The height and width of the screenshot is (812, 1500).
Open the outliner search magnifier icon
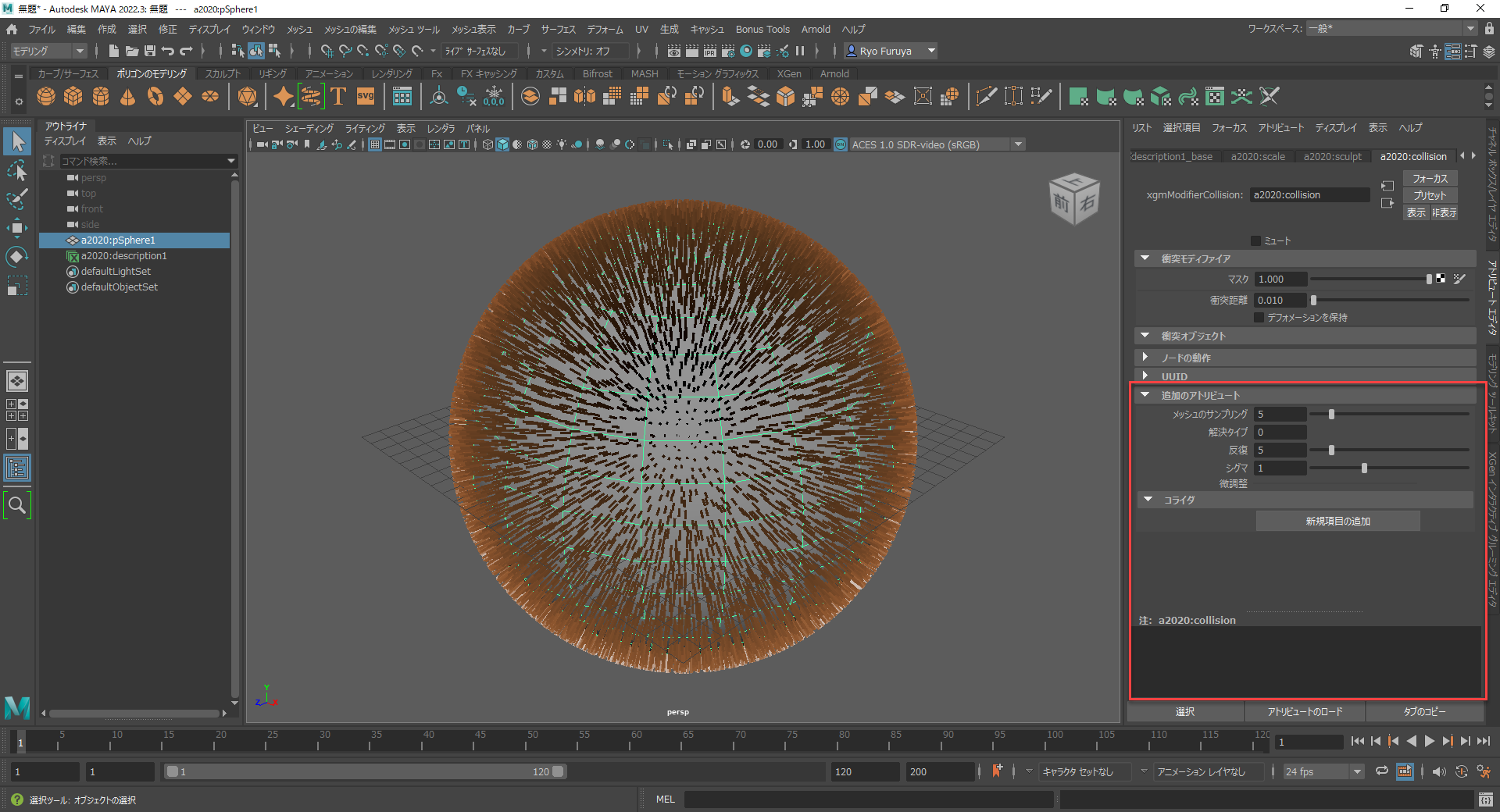coord(17,506)
